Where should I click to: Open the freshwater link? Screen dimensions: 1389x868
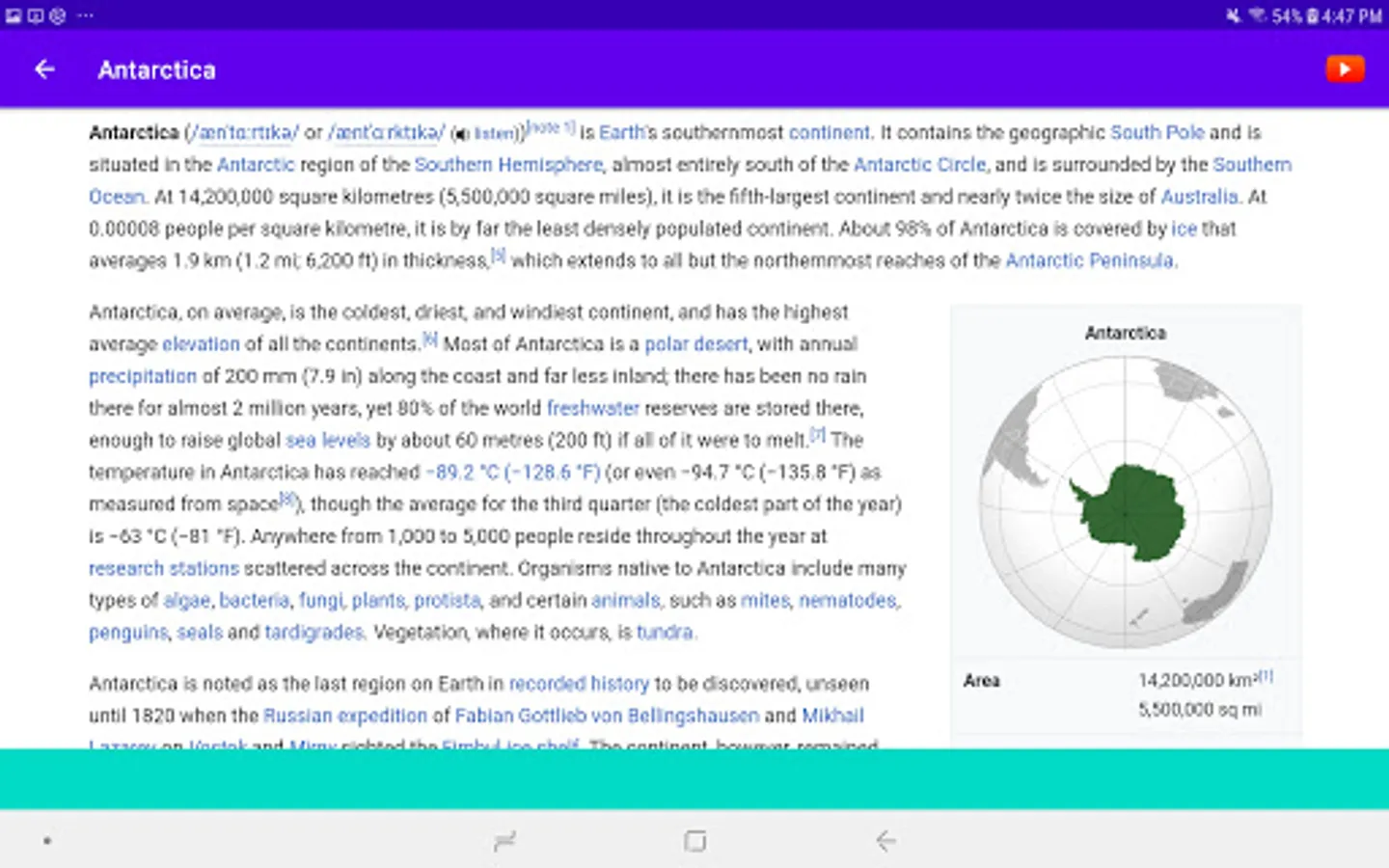(593, 408)
